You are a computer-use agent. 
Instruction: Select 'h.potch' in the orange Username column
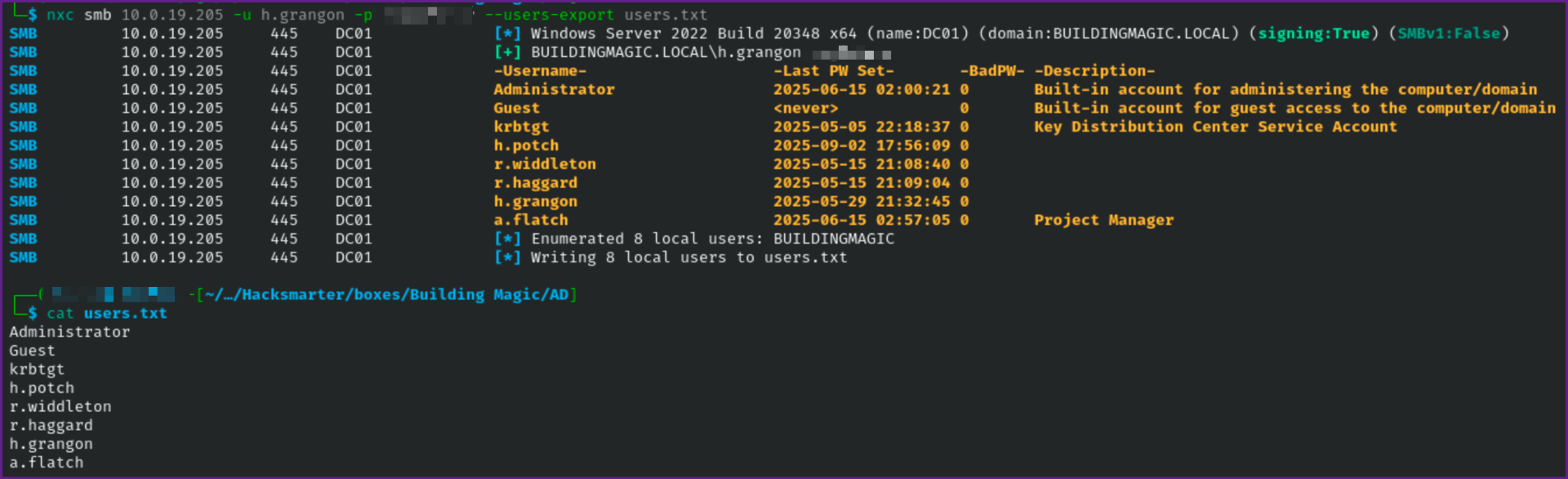[x=526, y=145]
